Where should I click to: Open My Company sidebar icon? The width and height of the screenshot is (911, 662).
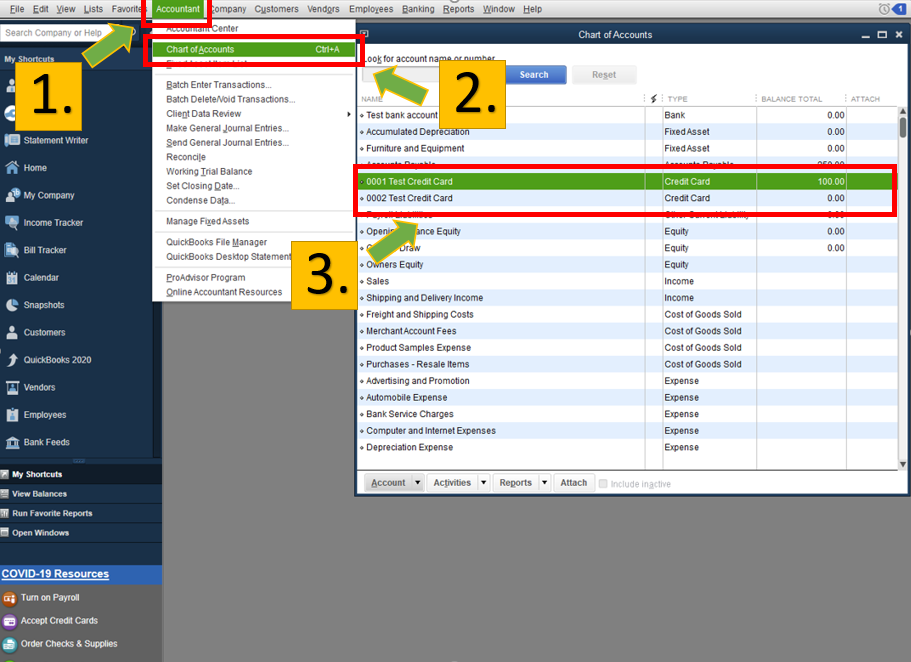(12, 195)
